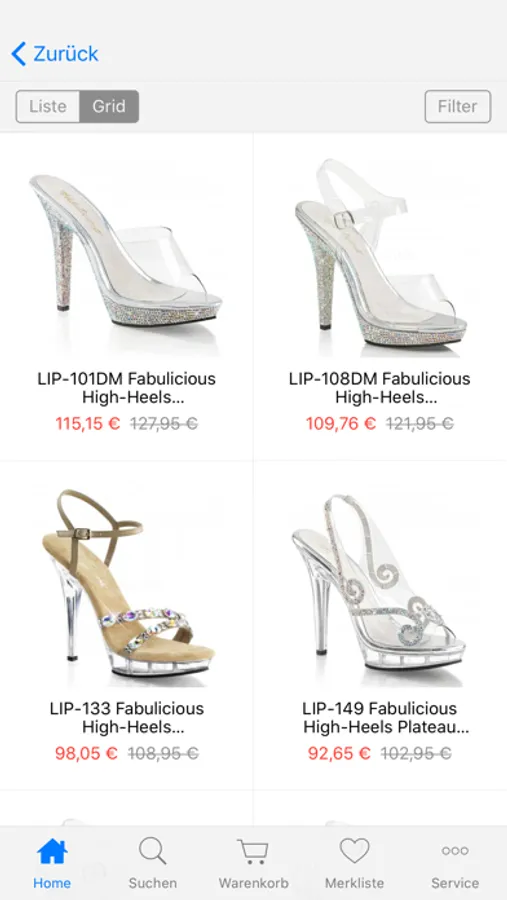Open LIP-108DM Fabulicious product title
Viewport: 507px width, 900px height.
coord(380,387)
